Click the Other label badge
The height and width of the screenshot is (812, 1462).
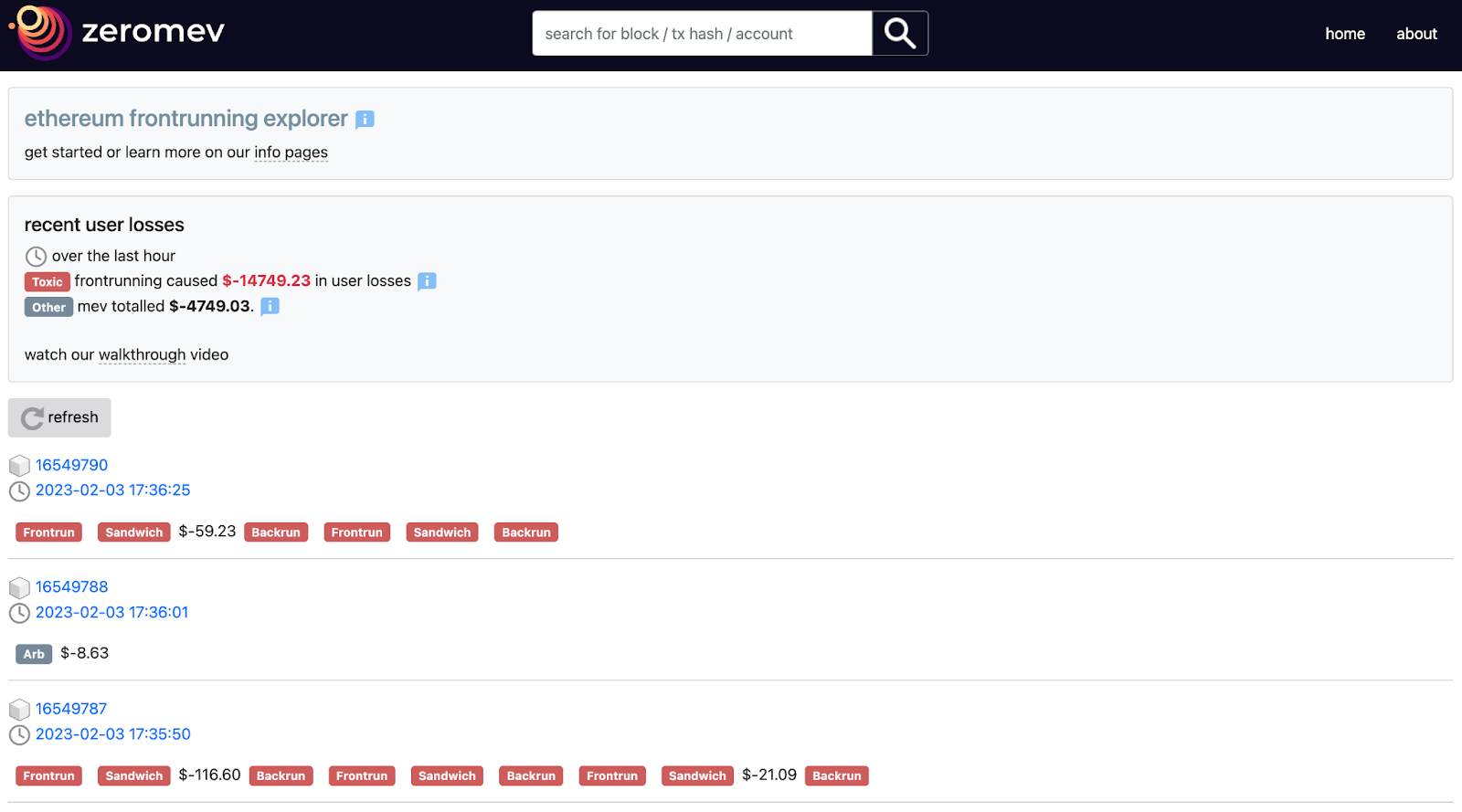(x=48, y=307)
